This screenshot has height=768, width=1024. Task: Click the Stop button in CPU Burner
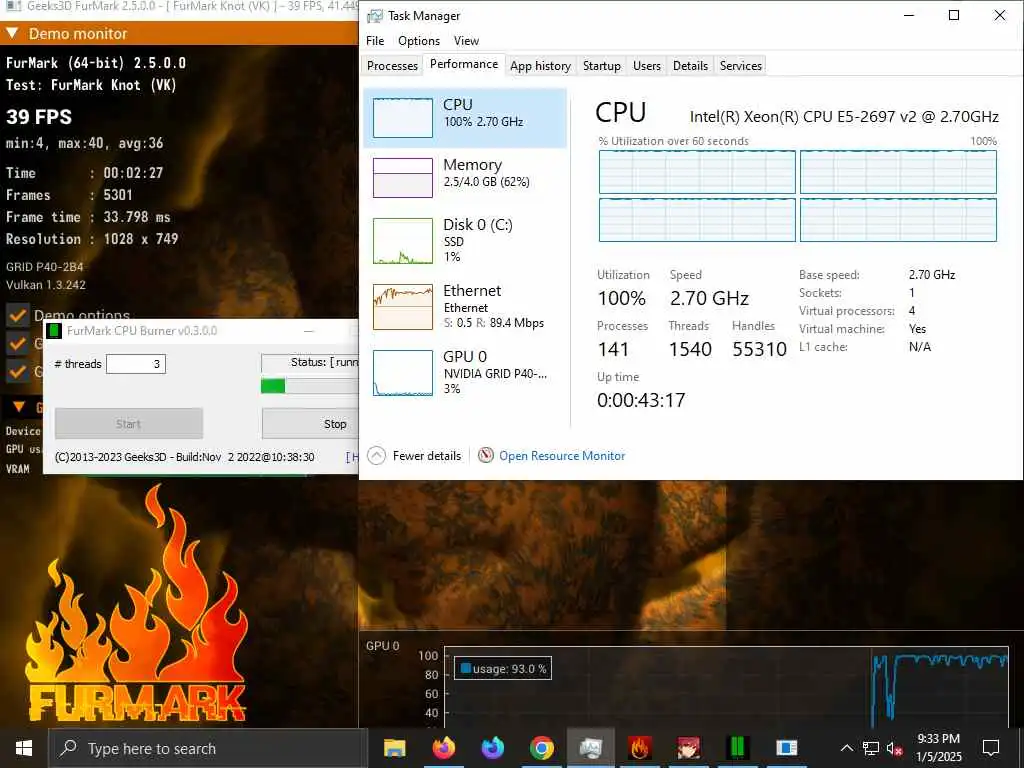point(310,424)
